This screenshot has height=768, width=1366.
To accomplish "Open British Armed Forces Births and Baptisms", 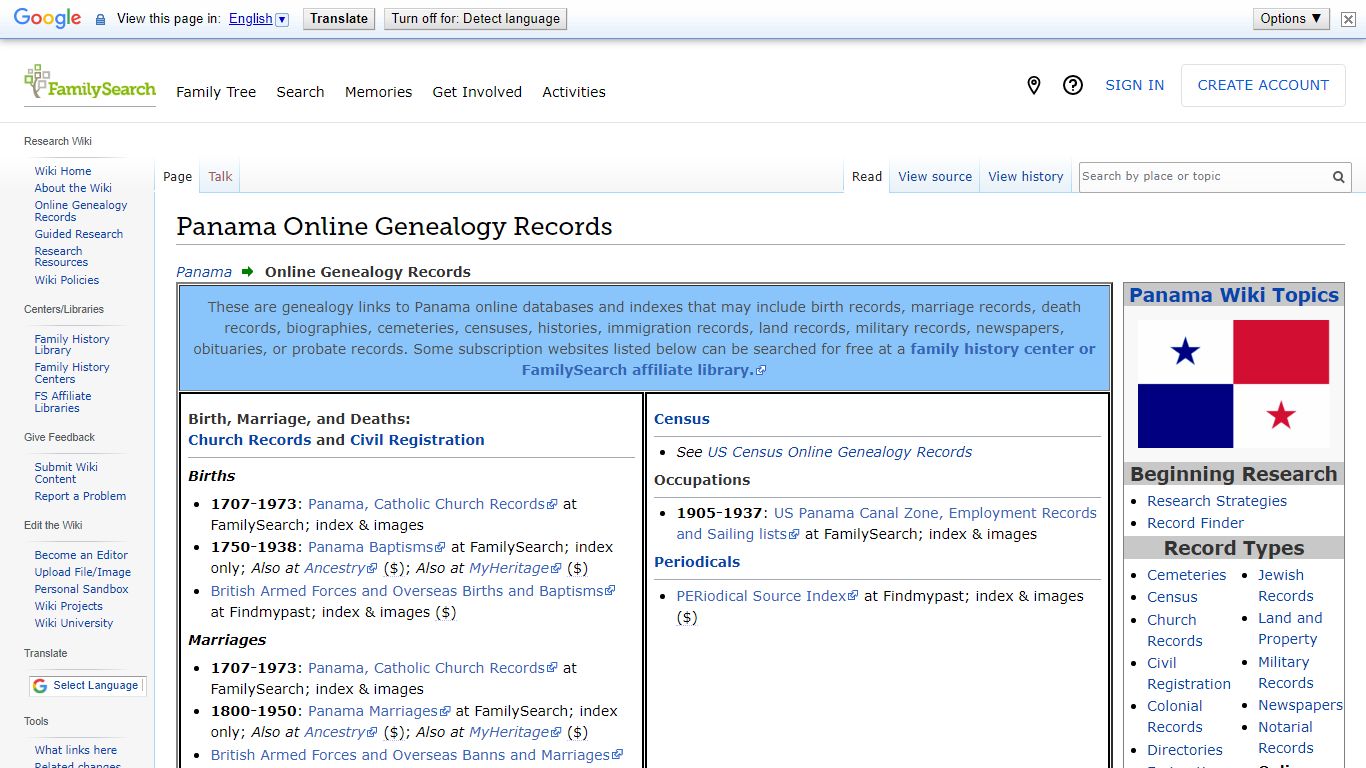I will point(412,591).
